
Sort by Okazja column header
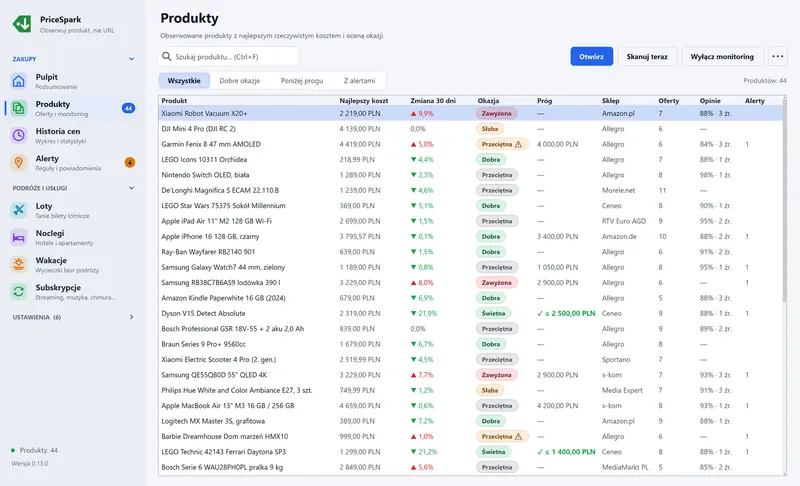coord(488,100)
